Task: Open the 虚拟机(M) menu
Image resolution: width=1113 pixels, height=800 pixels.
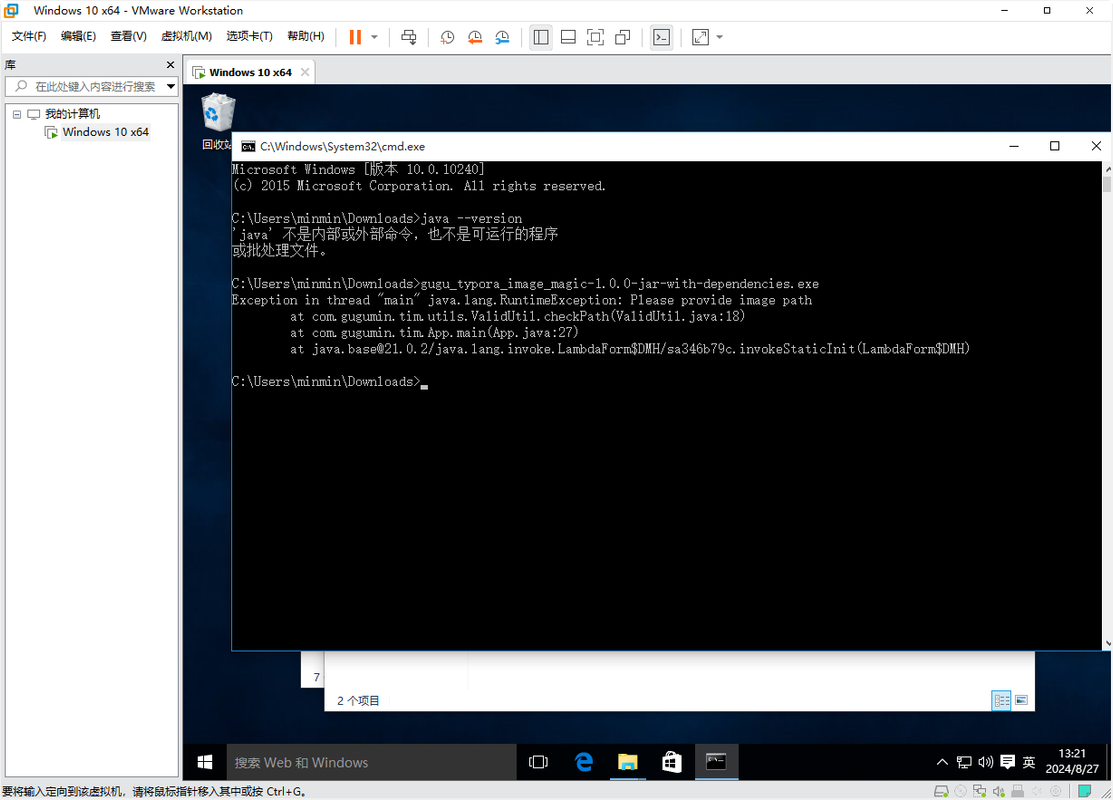Action: coord(186,36)
